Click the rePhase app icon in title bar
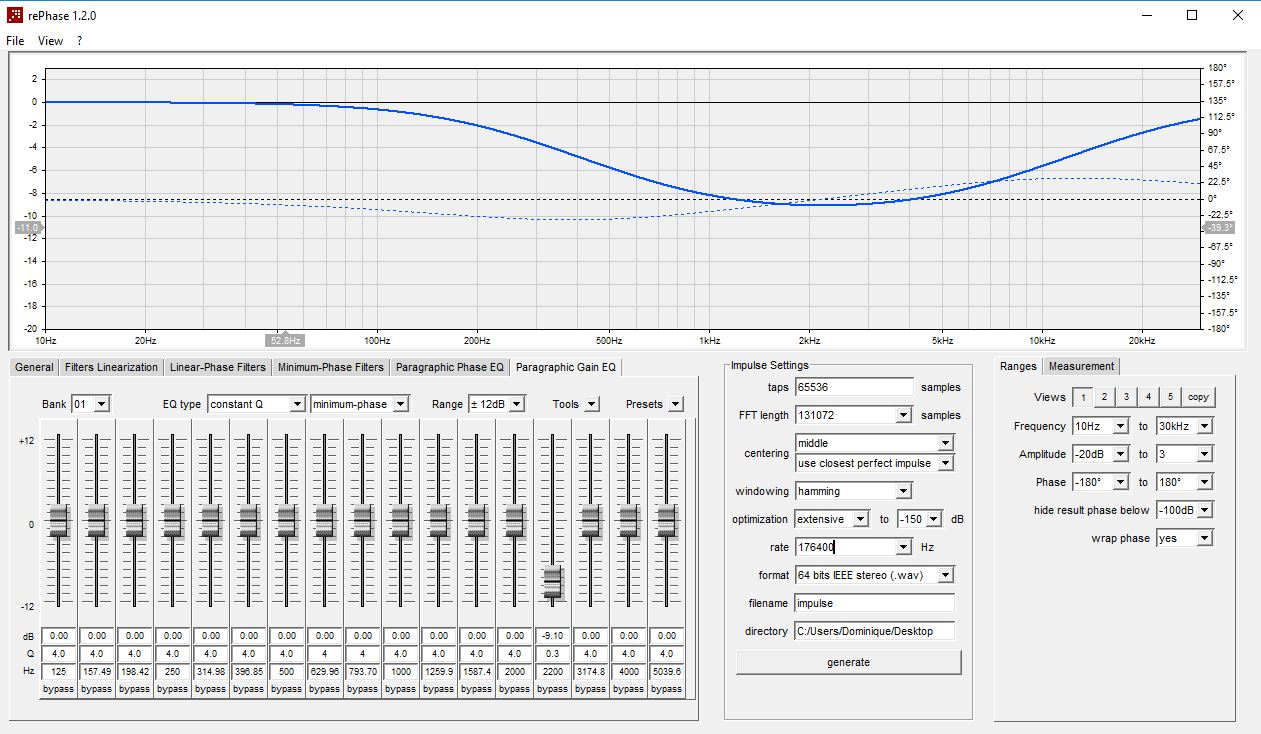Screen dimensions: 1261x734 pos(15,15)
